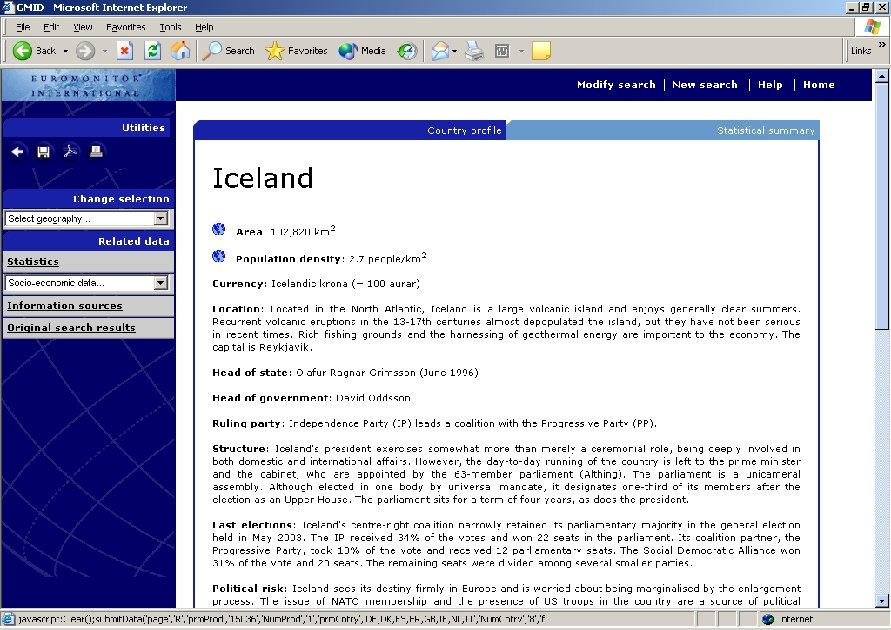Click the Iceland page heading
Image resolution: width=891 pixels, height=630 pixels.
point(263,178)
